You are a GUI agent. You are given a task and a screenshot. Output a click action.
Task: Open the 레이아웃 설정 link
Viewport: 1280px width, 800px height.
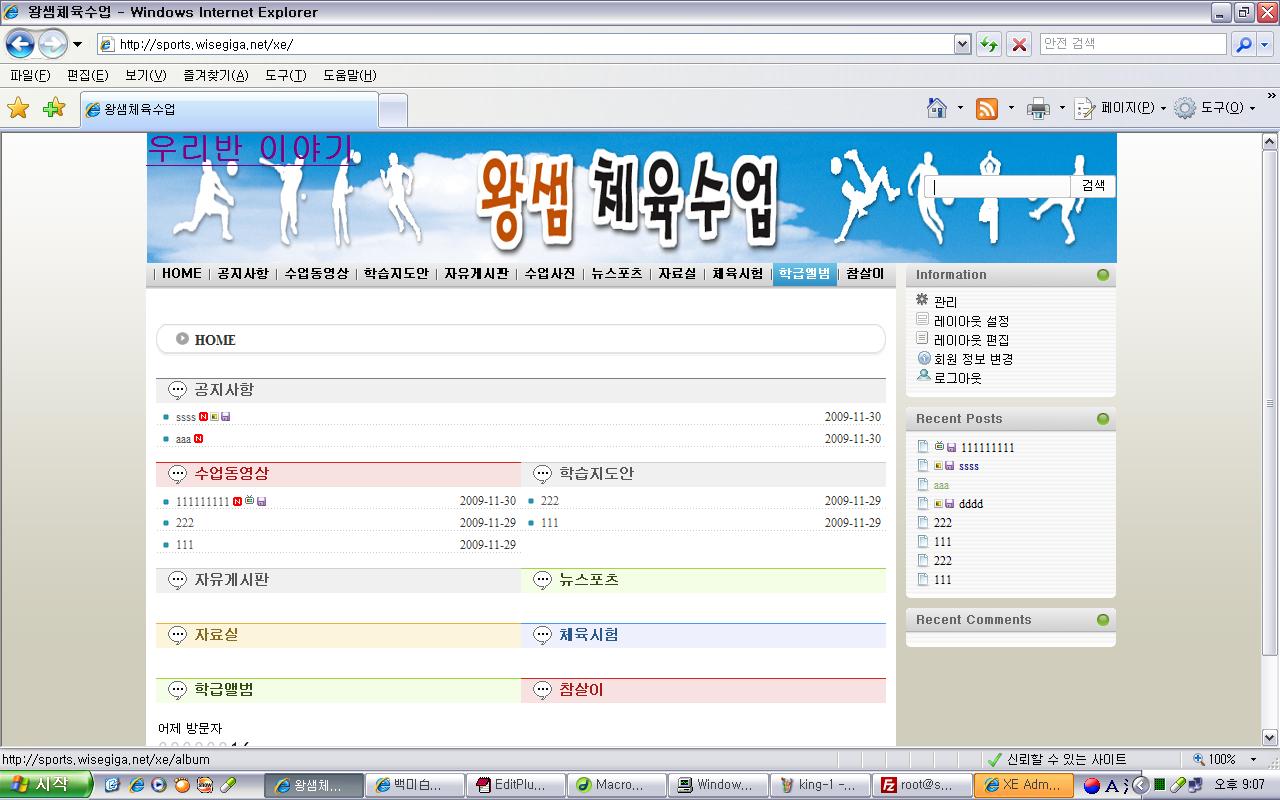pos(971,321)
